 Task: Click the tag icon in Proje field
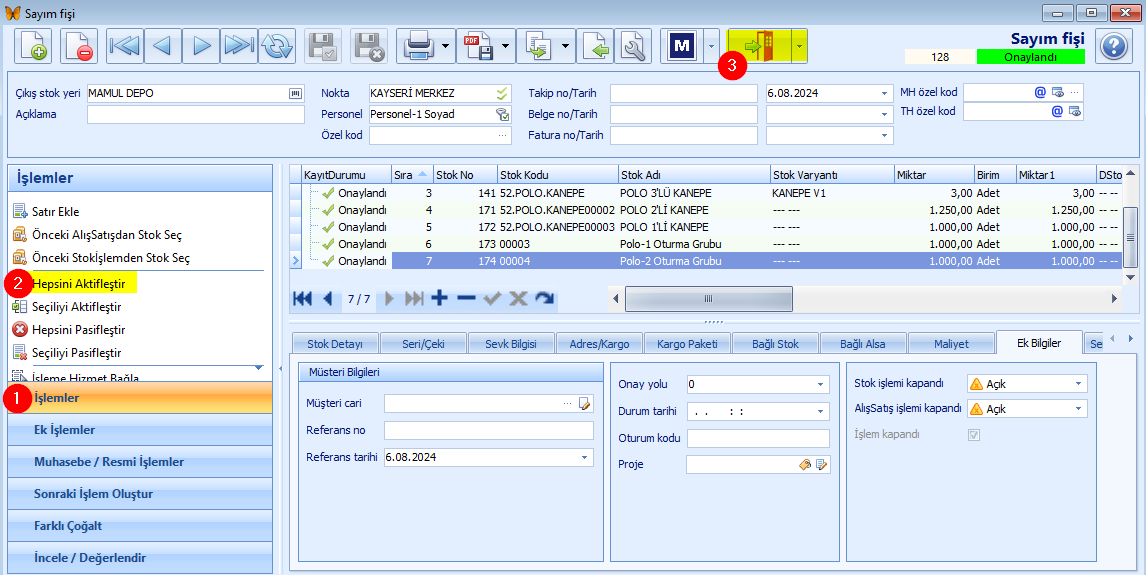click(805, 464)
